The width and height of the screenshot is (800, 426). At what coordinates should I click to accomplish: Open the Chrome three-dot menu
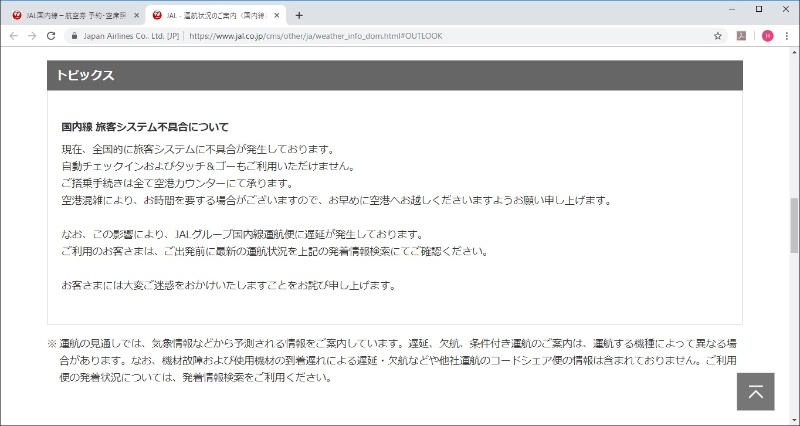[787, 35]
